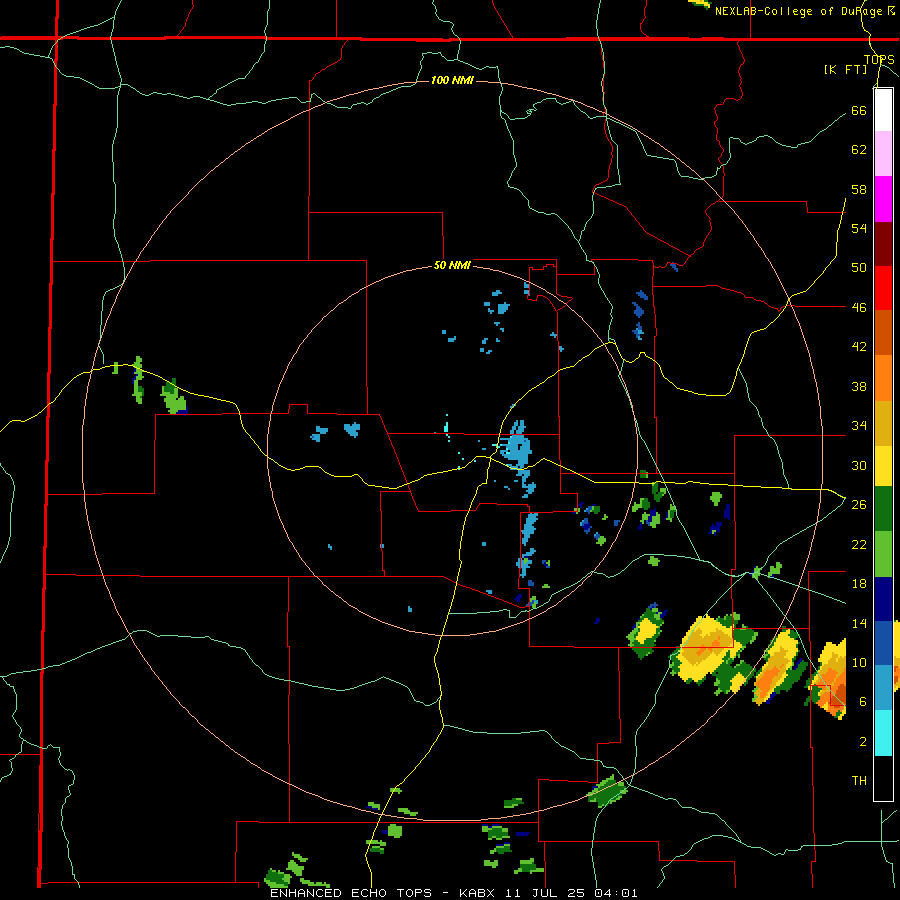Click the light pink 62 K FT legend swatch
Image resolution: width=900 pixels, height=900 pixels.
tap(883, 153)
